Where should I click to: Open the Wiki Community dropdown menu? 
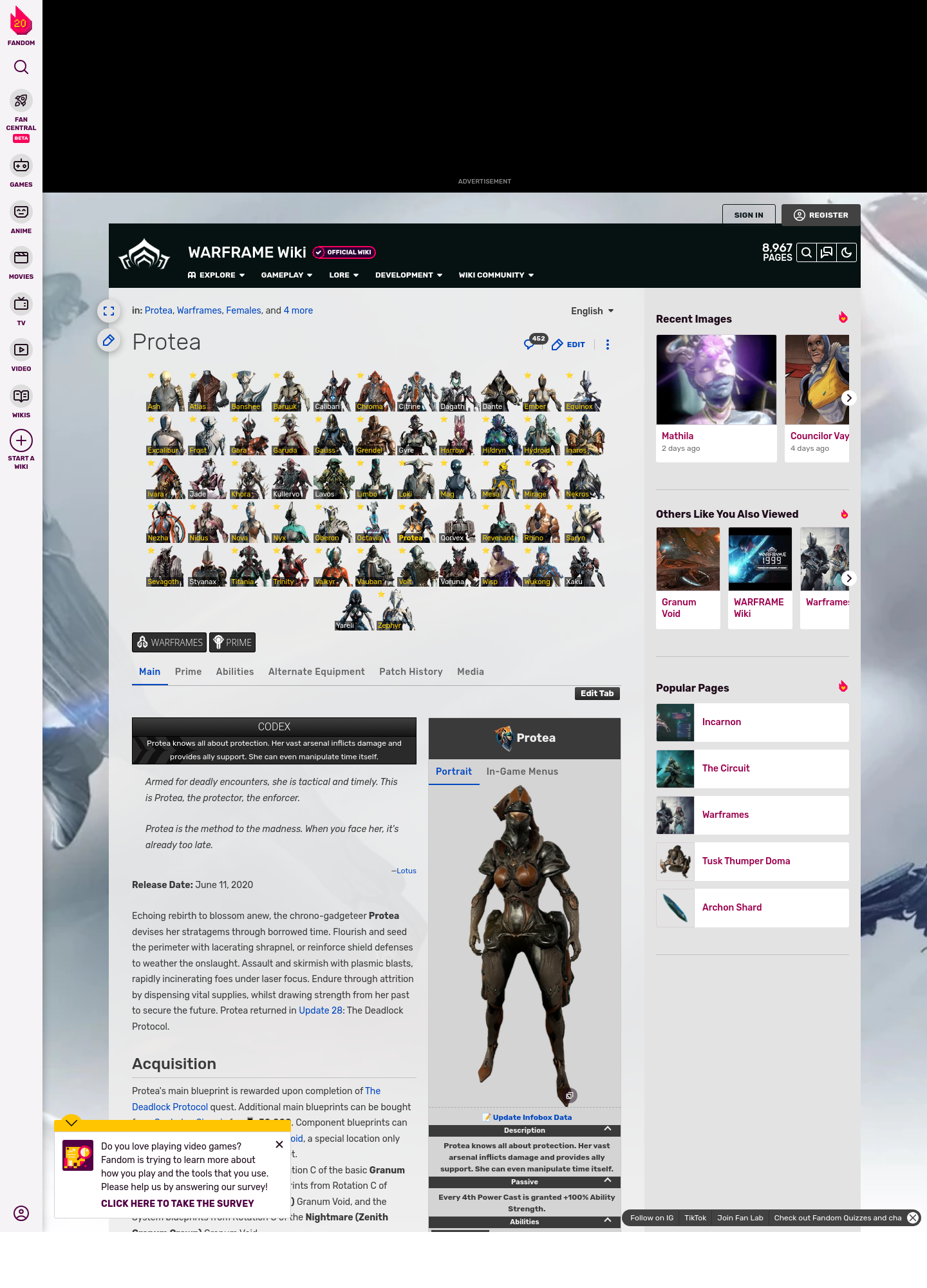496,275
